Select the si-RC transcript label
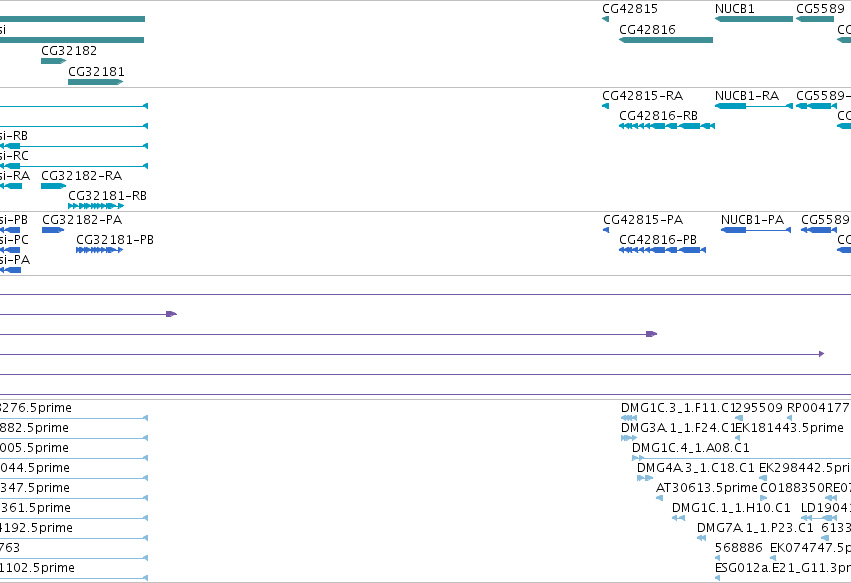This screenshot has width=851, height=583. (x=14, y=156)
